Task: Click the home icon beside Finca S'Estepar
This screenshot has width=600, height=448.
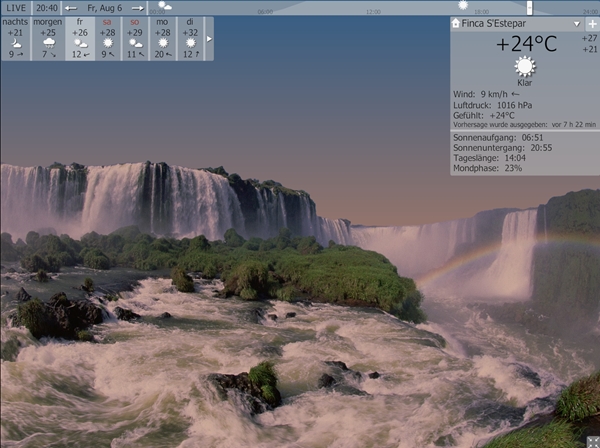Action: tap(455, 23)
